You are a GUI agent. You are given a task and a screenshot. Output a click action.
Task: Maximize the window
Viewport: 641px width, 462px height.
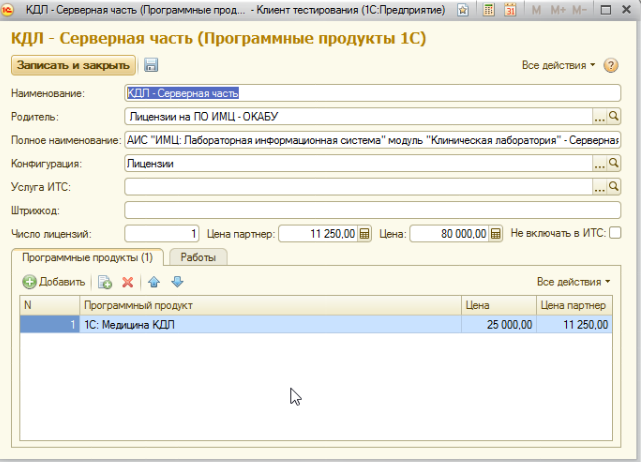606,10
